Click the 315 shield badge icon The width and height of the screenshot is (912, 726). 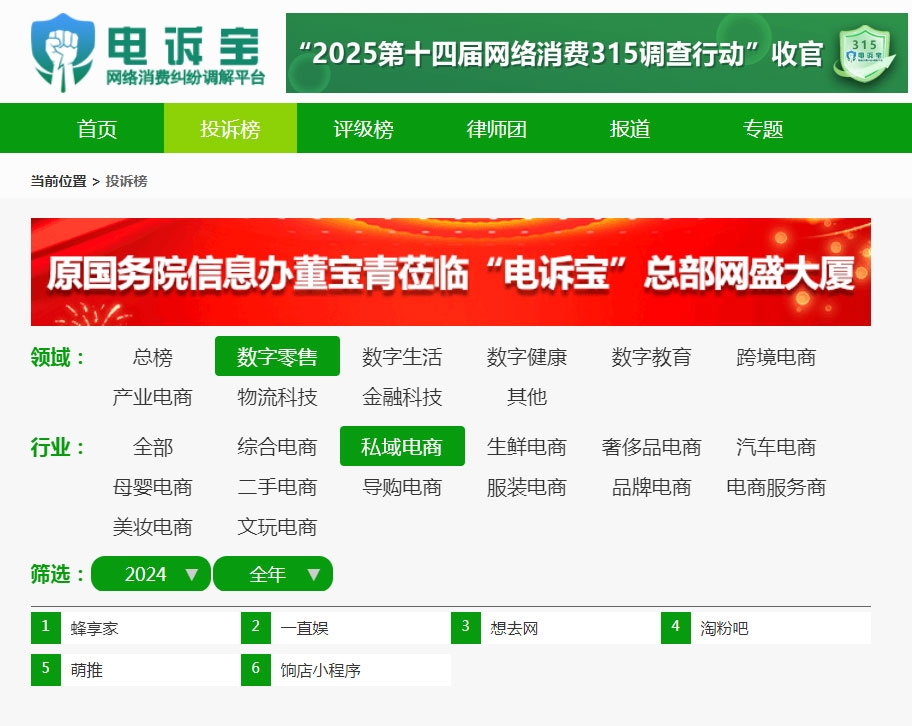865,53
